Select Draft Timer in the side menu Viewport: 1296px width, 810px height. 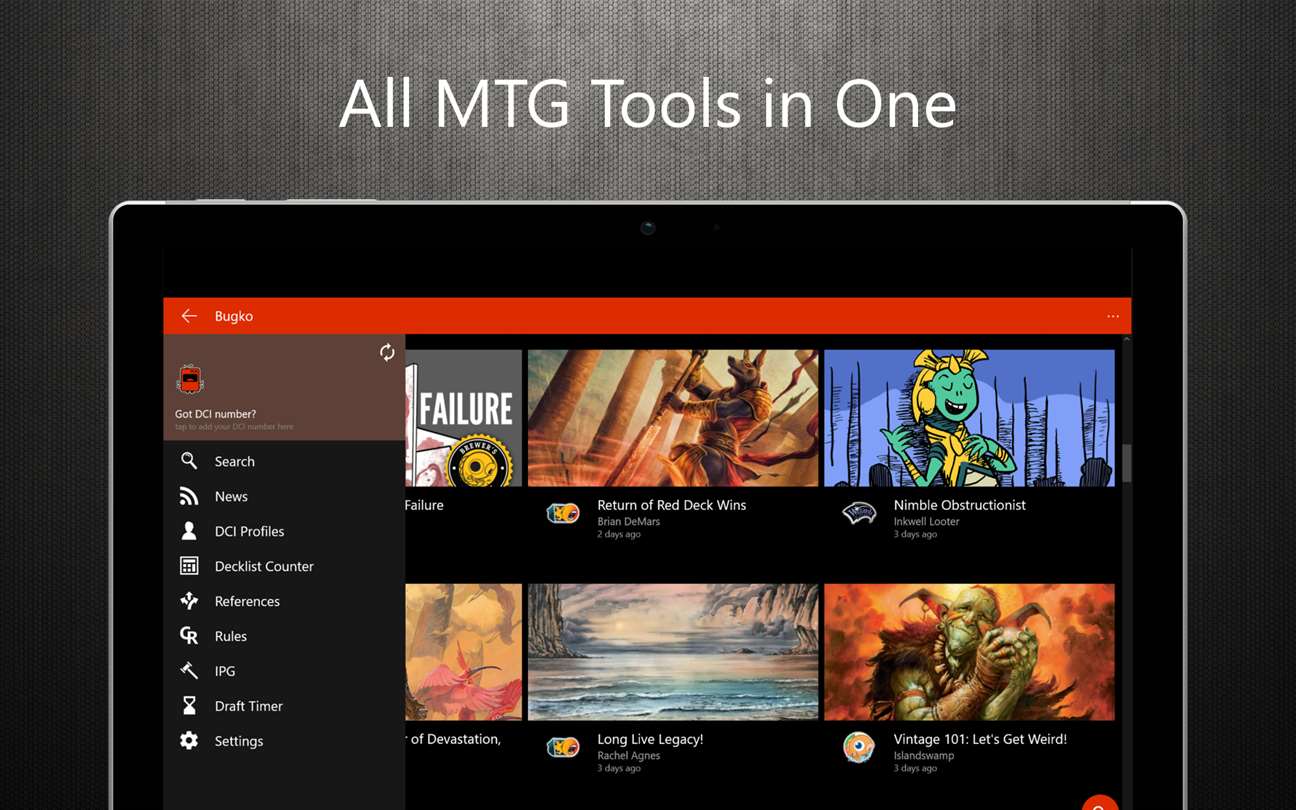pyautogui.click(x=284, y=706)
